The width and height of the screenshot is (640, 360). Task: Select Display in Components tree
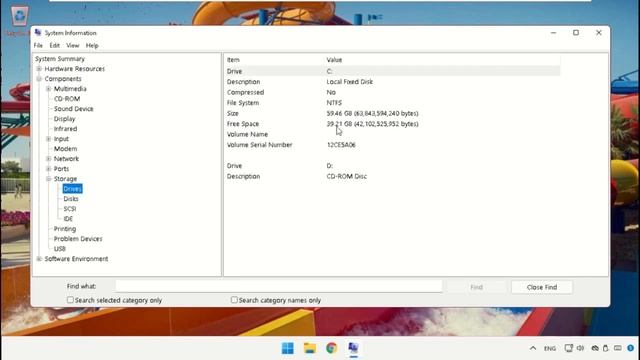click(x=64, y=119)
